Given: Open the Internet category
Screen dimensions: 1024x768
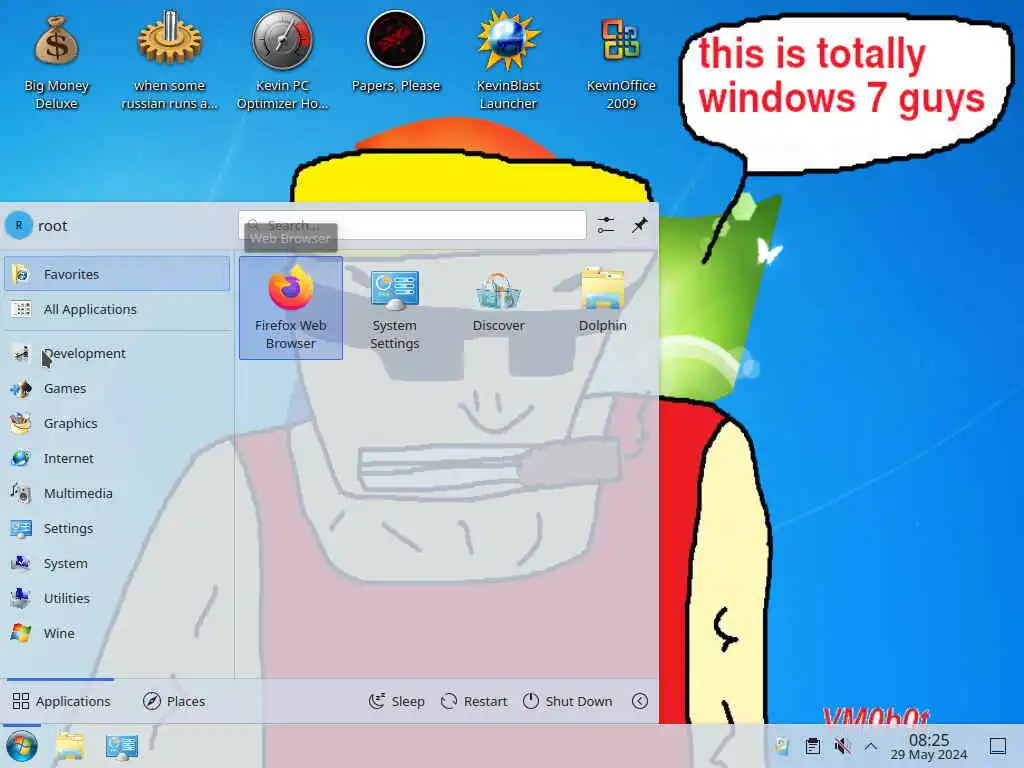Looking at the screenshot, I should pos(117,458).
